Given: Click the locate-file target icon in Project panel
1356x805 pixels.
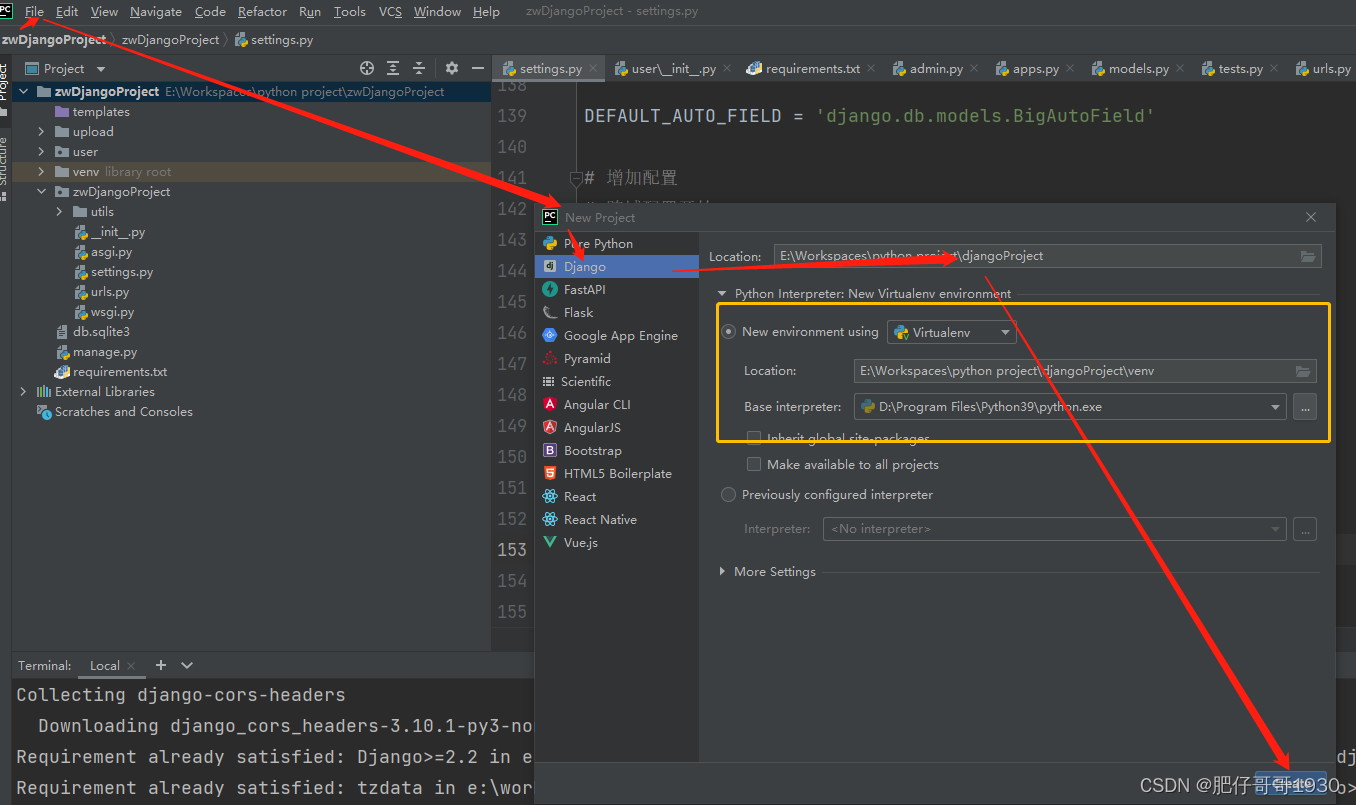Looking at the screenshot, I should pos(367,68).
